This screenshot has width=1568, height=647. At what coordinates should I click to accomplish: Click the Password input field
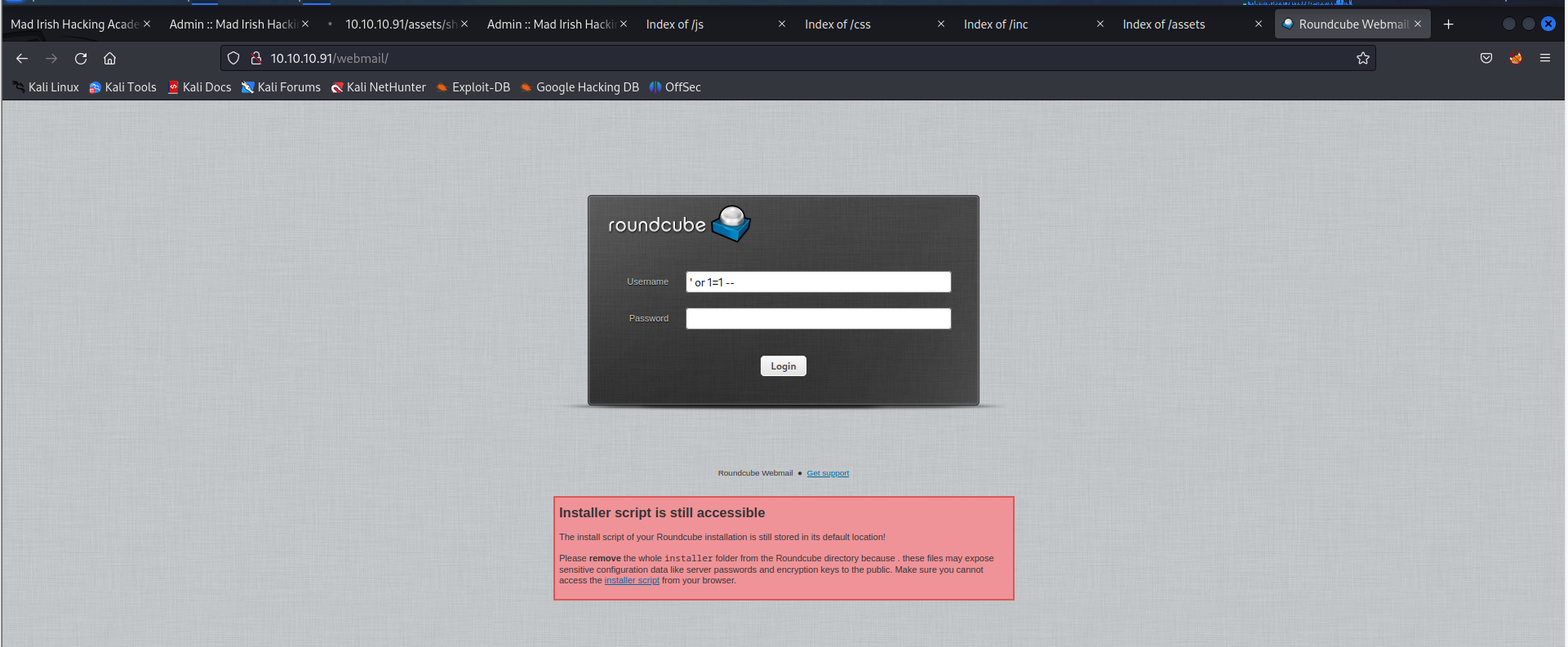[819, 319]
